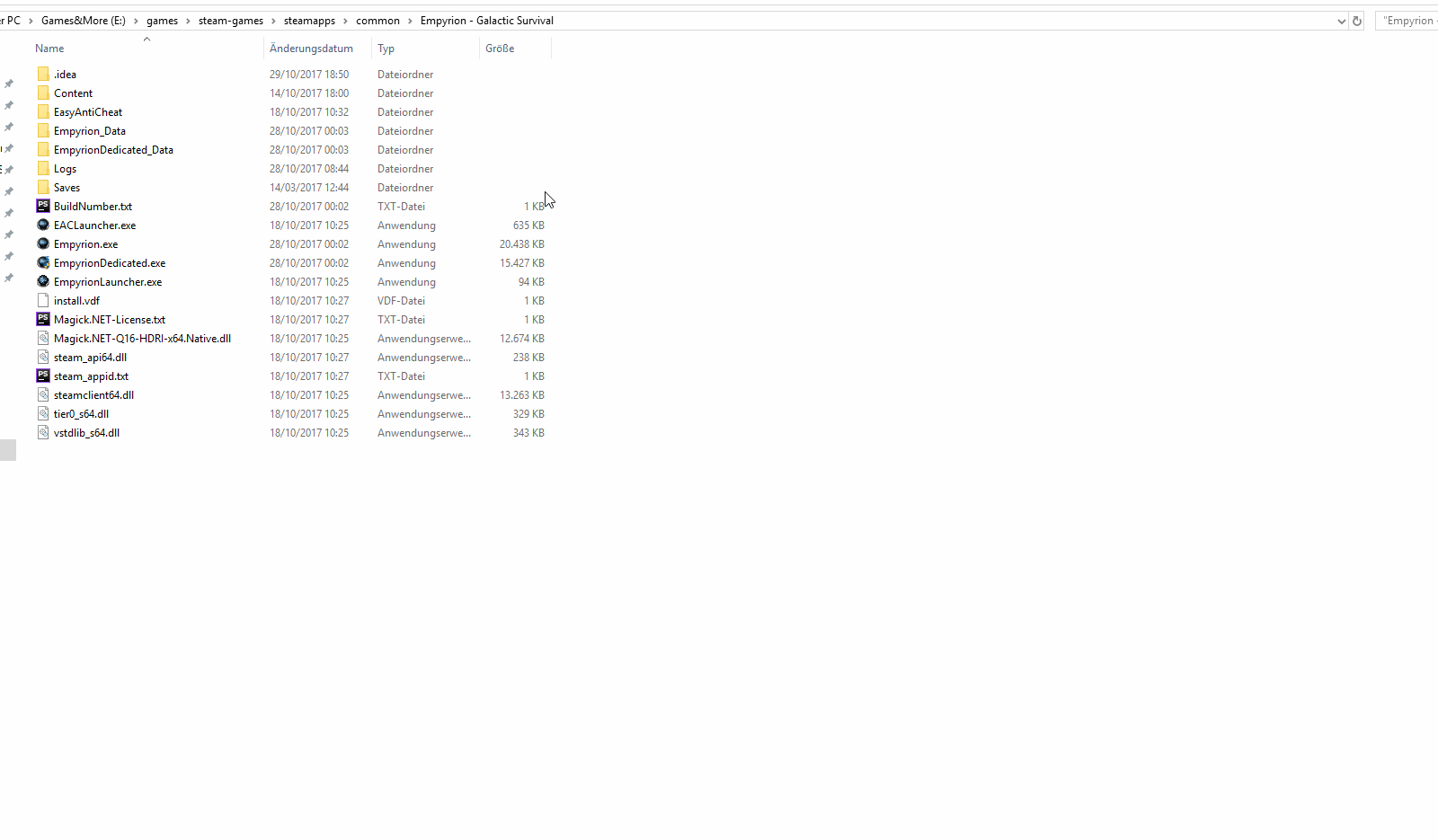This screenshot has height=840, width=1438.
Task: Select the file vstdlib_s64.dll
Action: tap(86, 433)
